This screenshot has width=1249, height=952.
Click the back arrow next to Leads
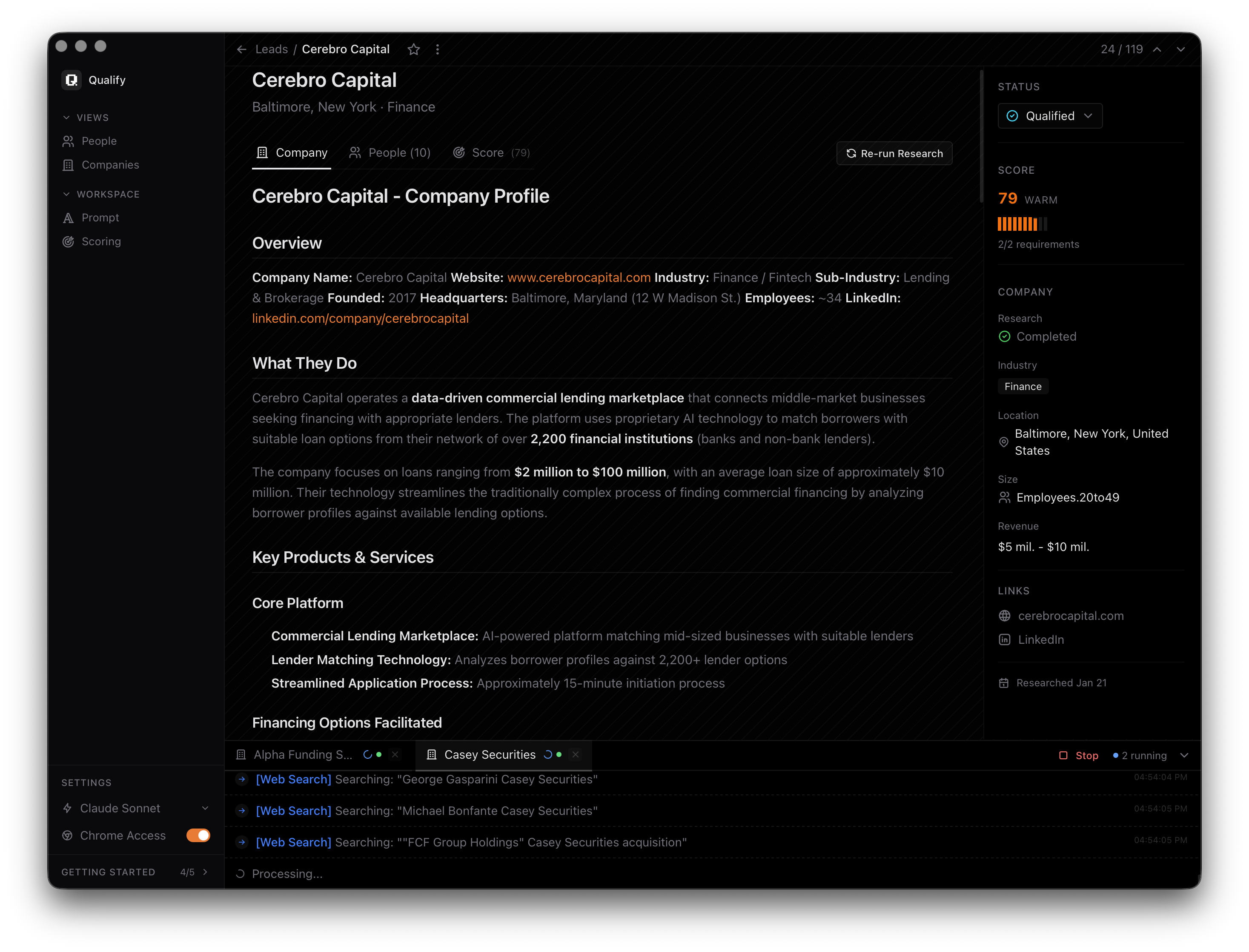(242, 49)
